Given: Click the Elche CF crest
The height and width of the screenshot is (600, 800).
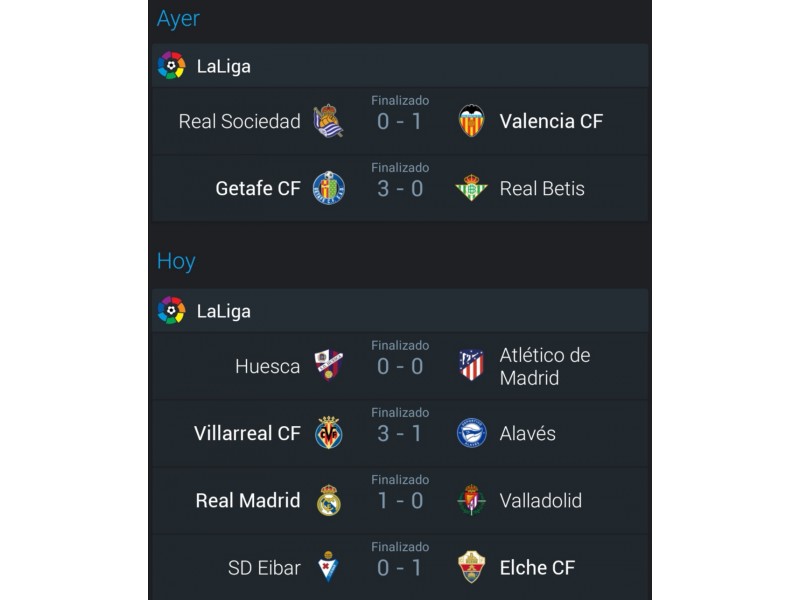Looking at the screenshot, I should tap(471, 567).
